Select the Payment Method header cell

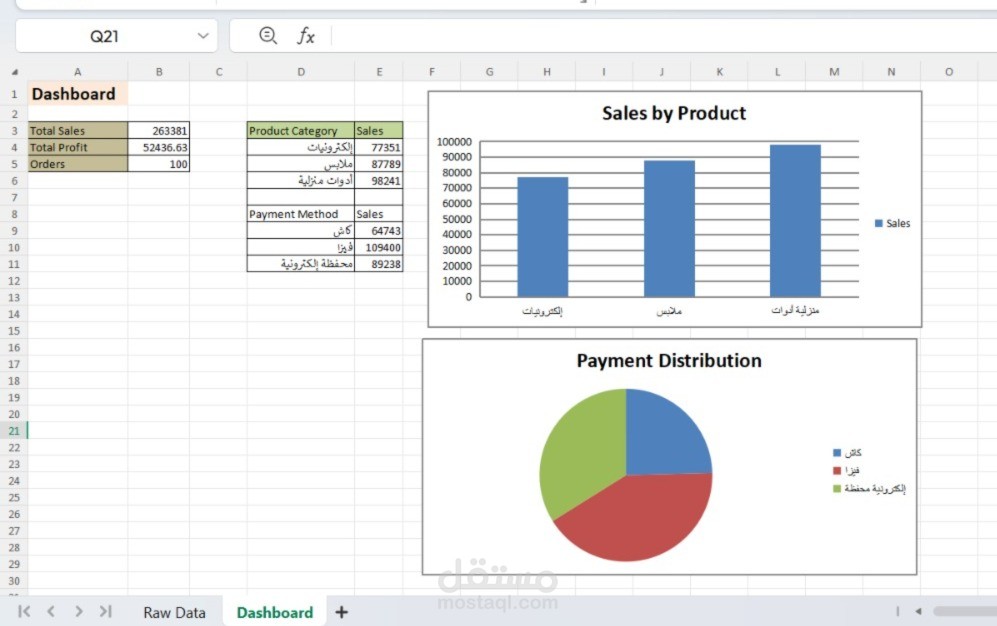click(x=301, y=214)
